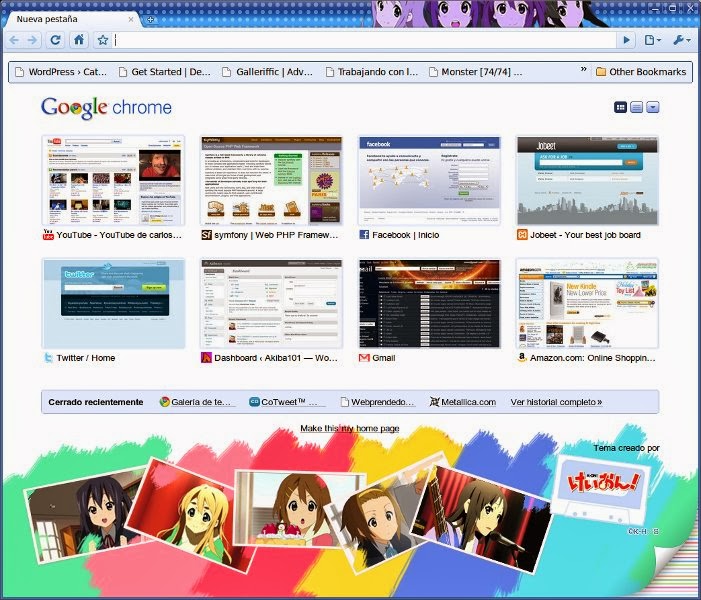Image resolution: width=701 pixels, height=600 pixels.
Task: Click the Gmail envelope favicon
Action: (x=364, y=358)
